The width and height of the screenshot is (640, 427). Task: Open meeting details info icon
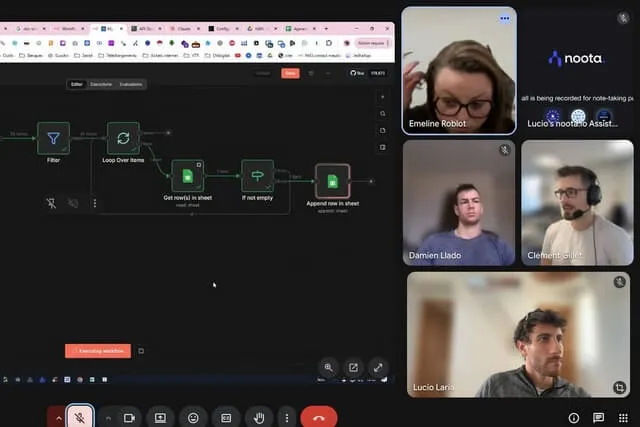[573, 418]
